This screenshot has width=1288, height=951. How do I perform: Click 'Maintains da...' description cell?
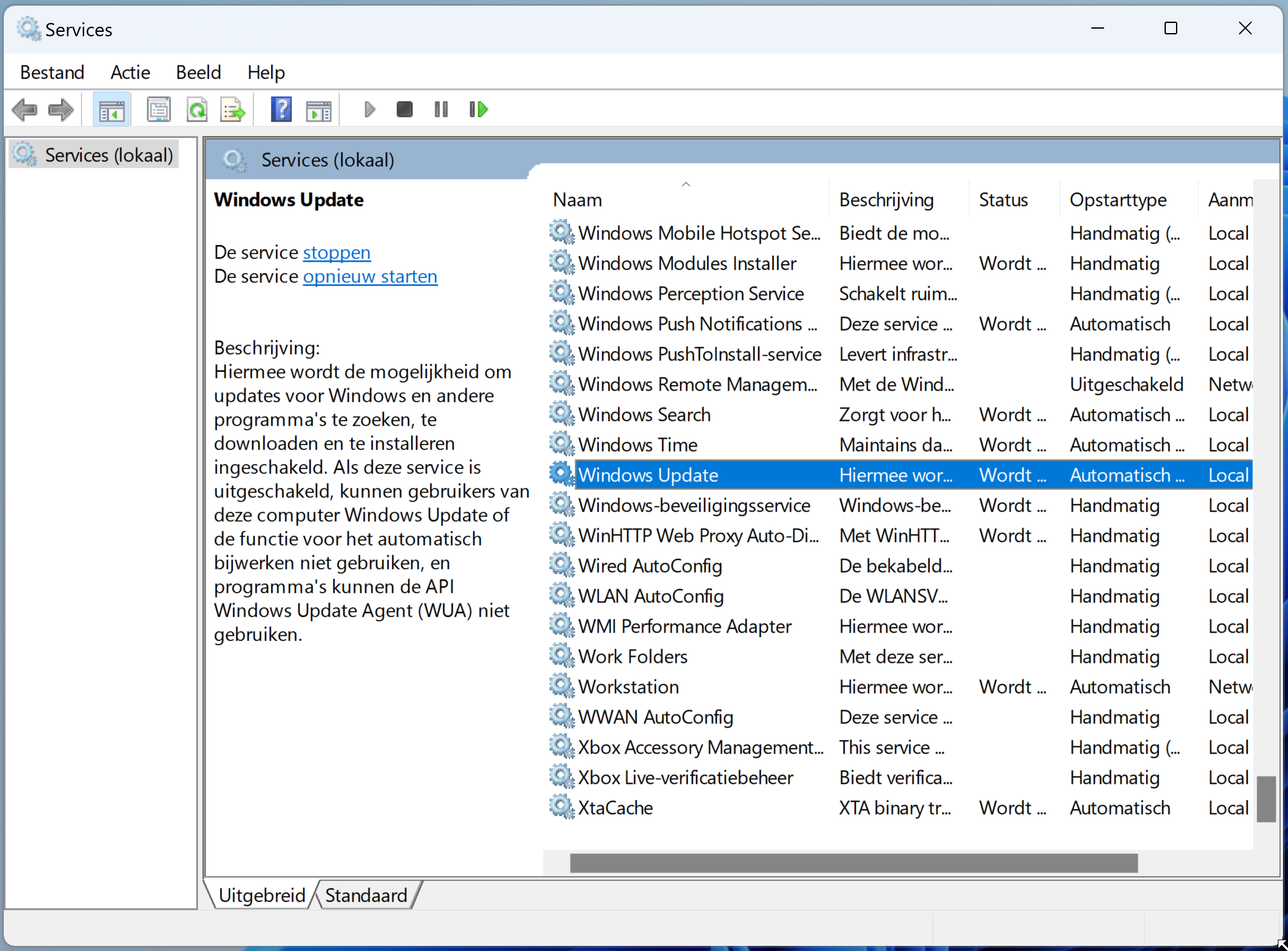tap(896, 444)
